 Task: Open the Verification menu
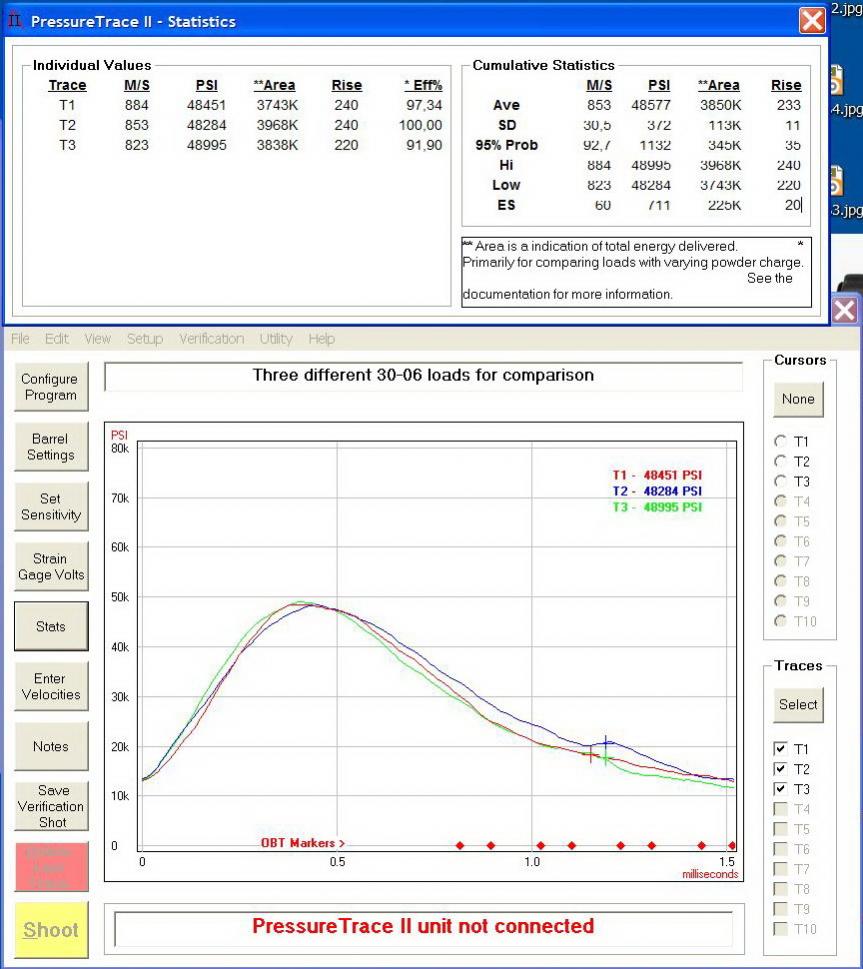[211, 339]
